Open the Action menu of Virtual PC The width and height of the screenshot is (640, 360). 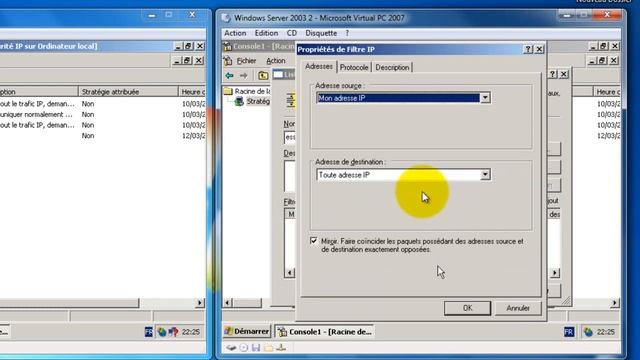click(235, 33)
